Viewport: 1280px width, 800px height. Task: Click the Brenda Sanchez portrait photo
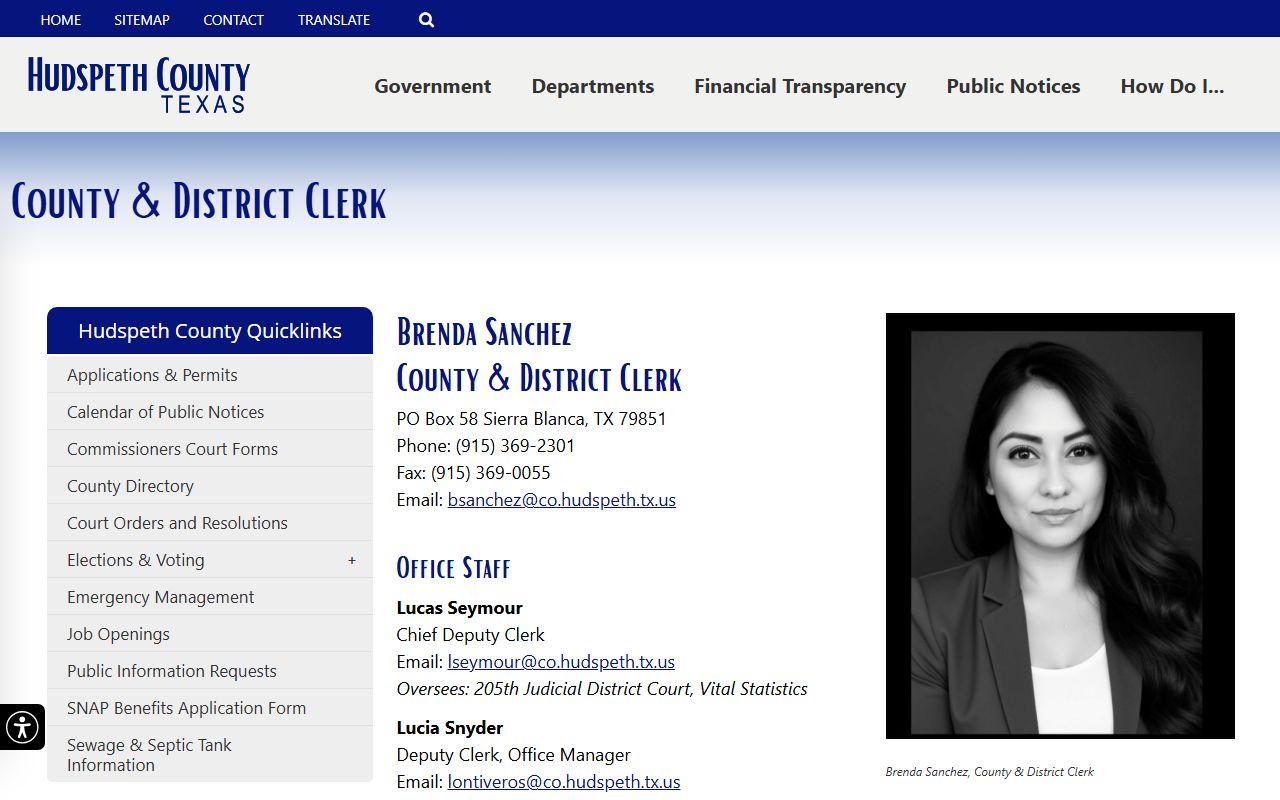(x=1060, y=526)
